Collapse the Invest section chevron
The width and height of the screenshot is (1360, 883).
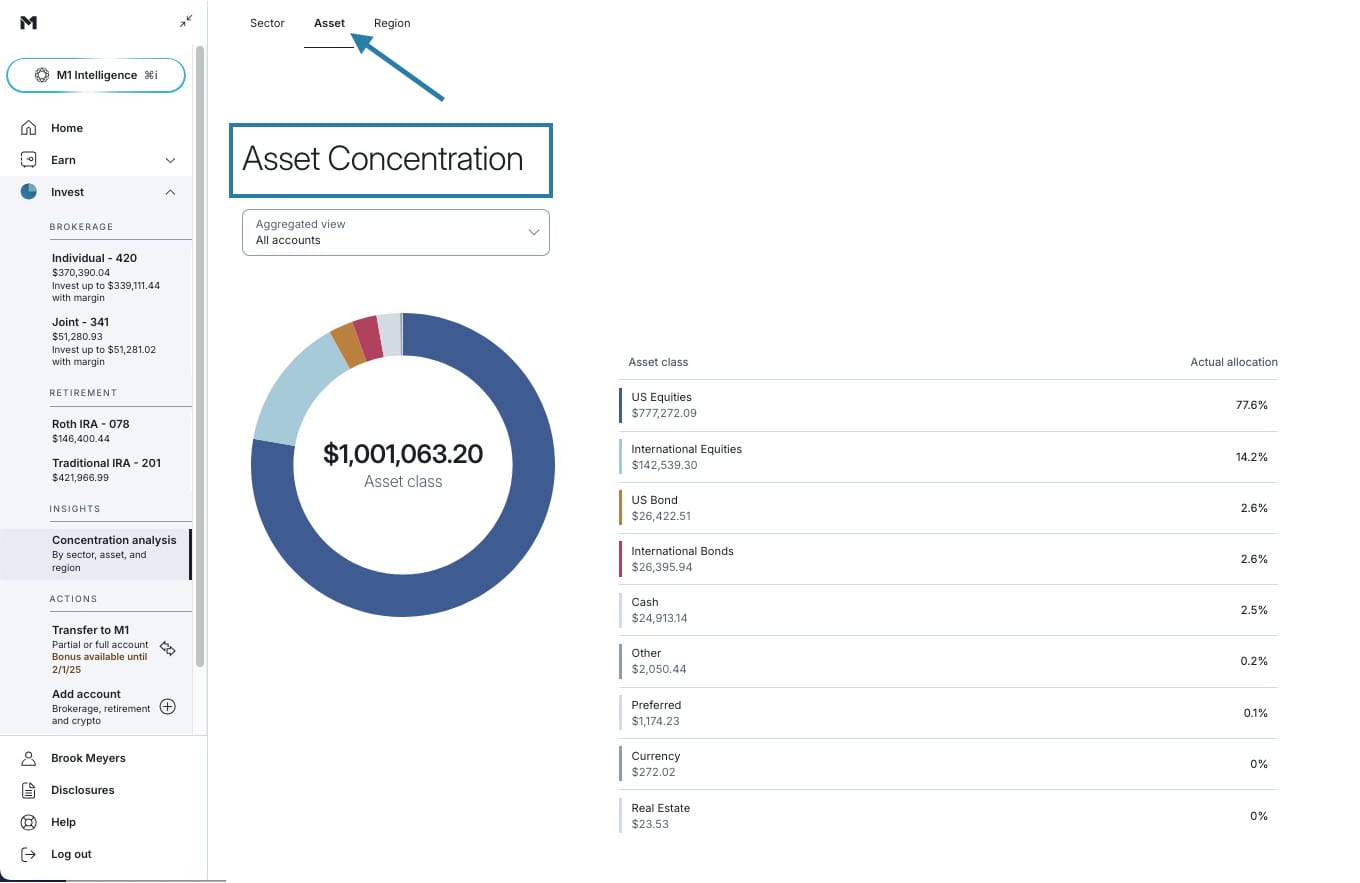tap(170, 192)
